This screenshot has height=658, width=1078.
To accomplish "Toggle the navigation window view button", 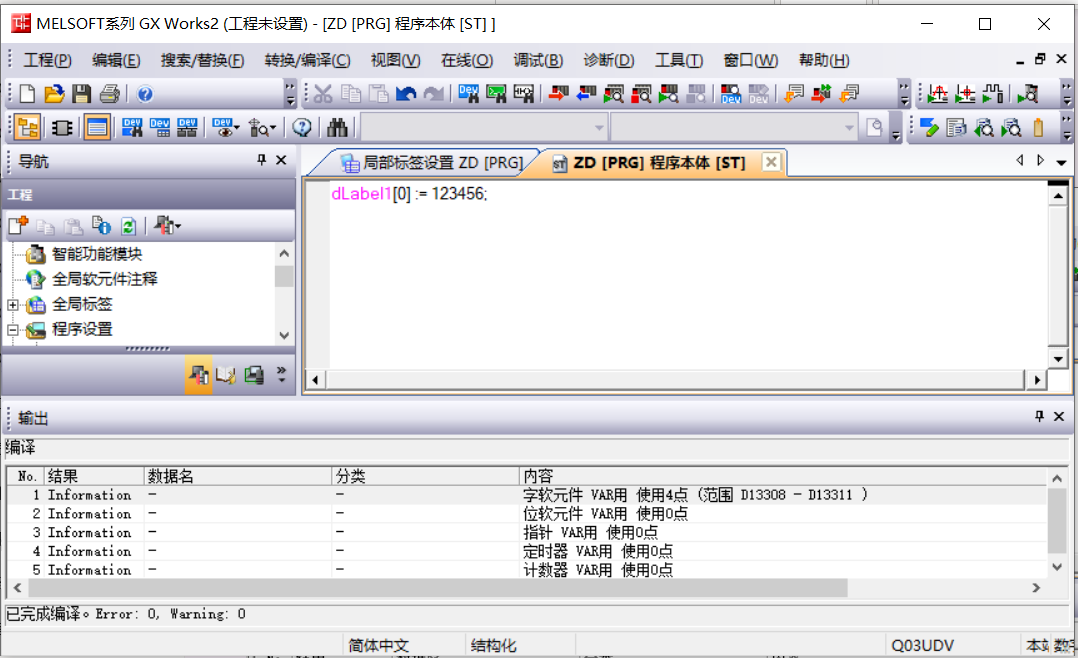I will (28, 127).
